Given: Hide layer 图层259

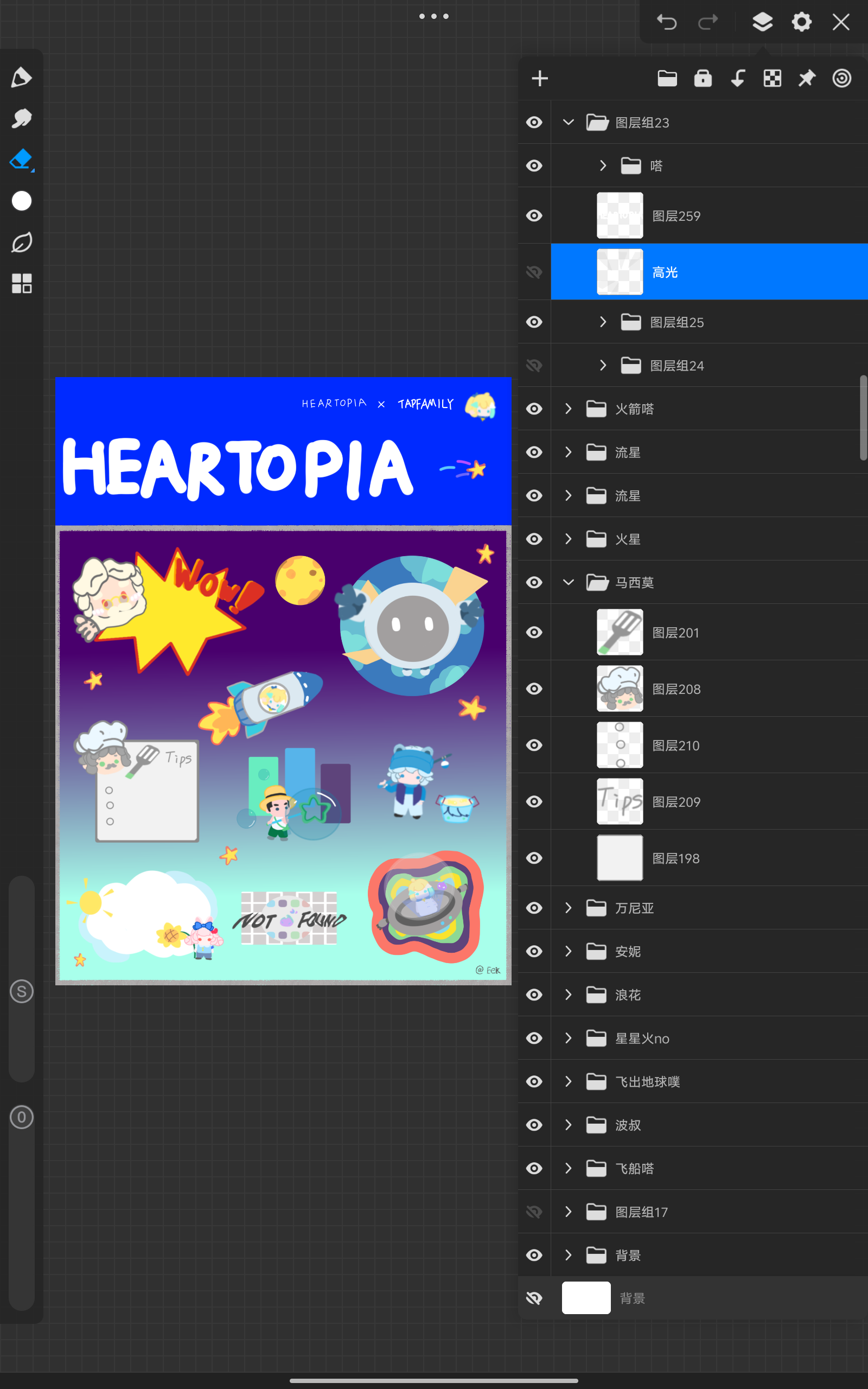Looking at the screenshot, I should (x=534, y=216).
